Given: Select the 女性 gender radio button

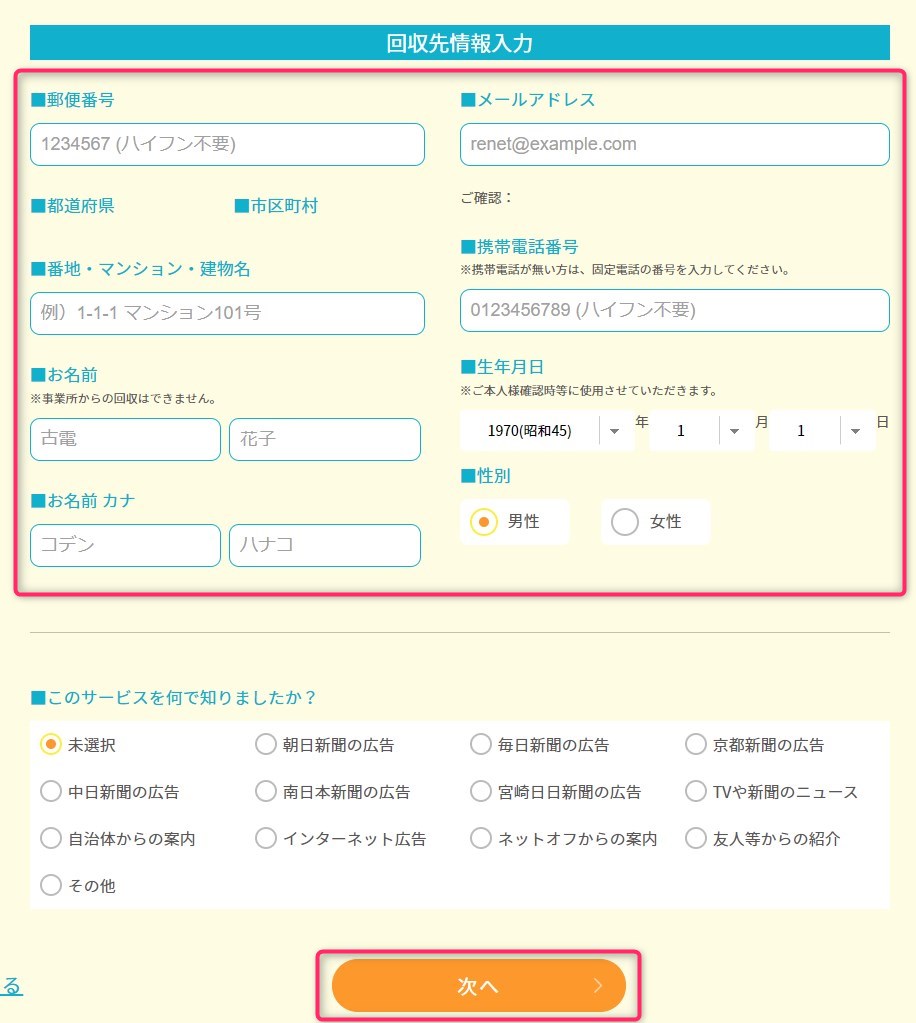Looking at the screenshot, I should [625, 521].
